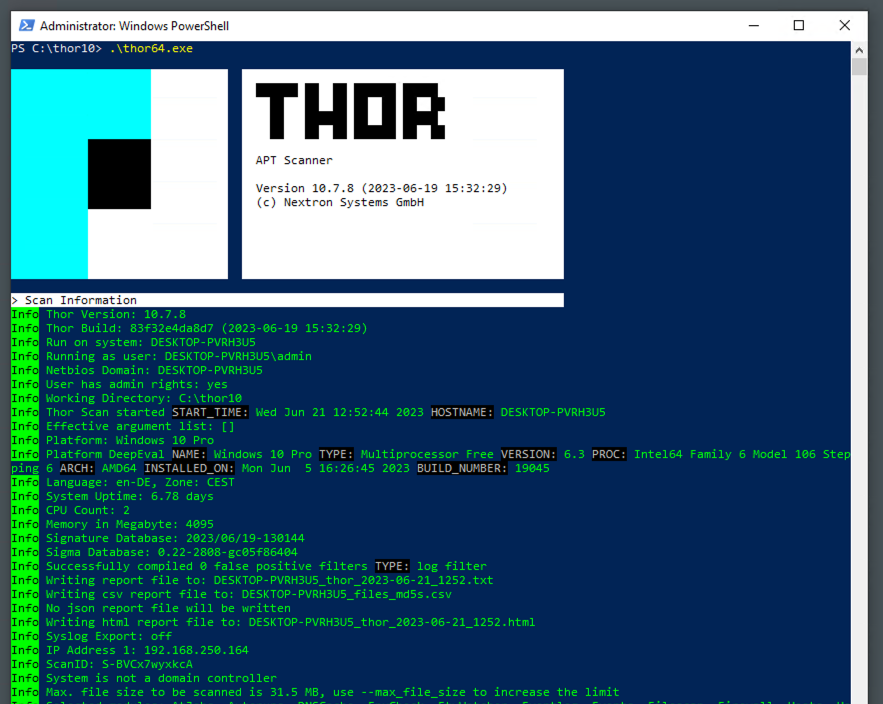883x704 pixels.
Task: Click the large THOR logo text
Action: tap(350, 110)
